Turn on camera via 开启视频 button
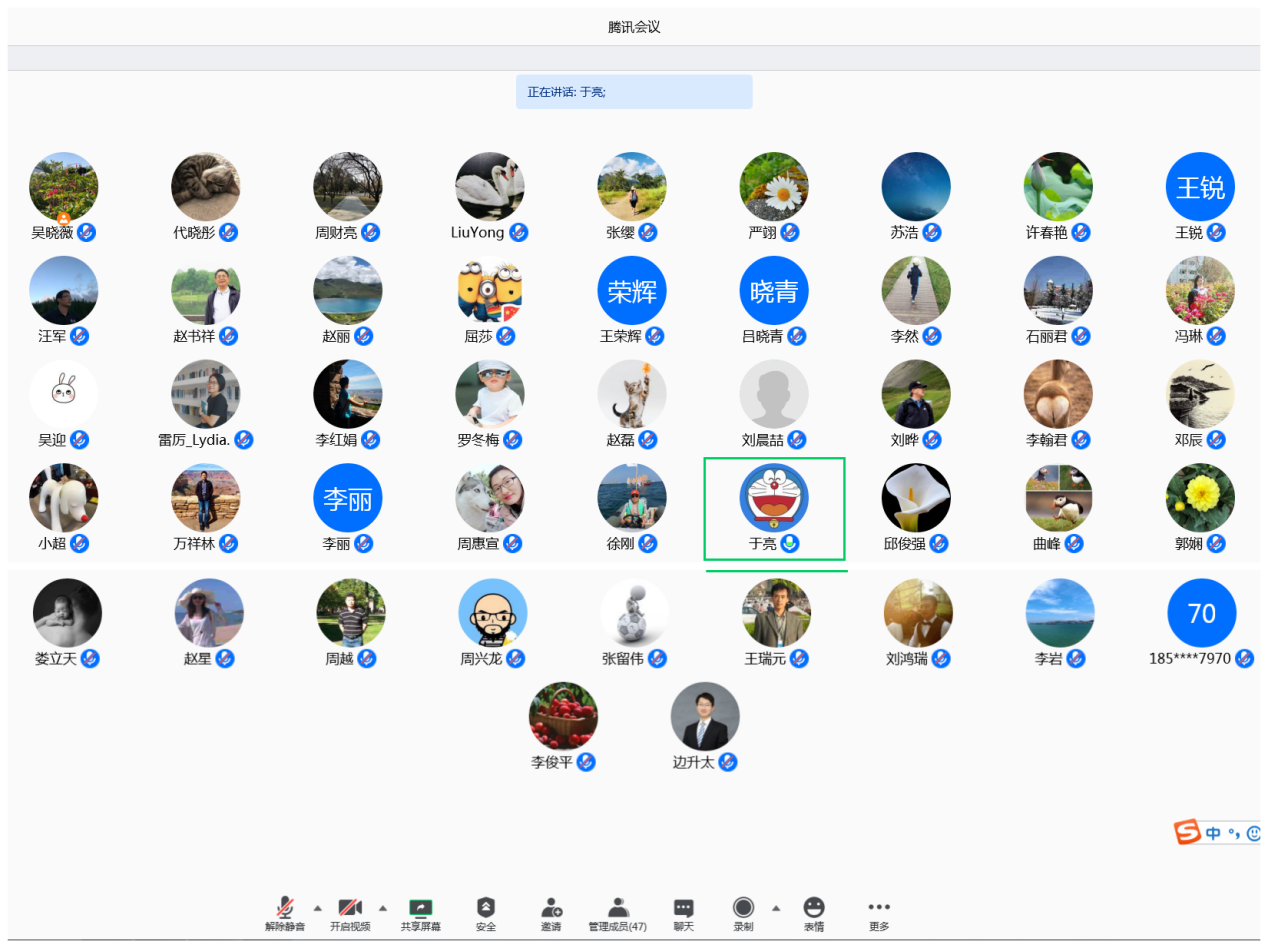Image resolution: width=1268 pixels, height=948 pixels. [x=350, y=909]
